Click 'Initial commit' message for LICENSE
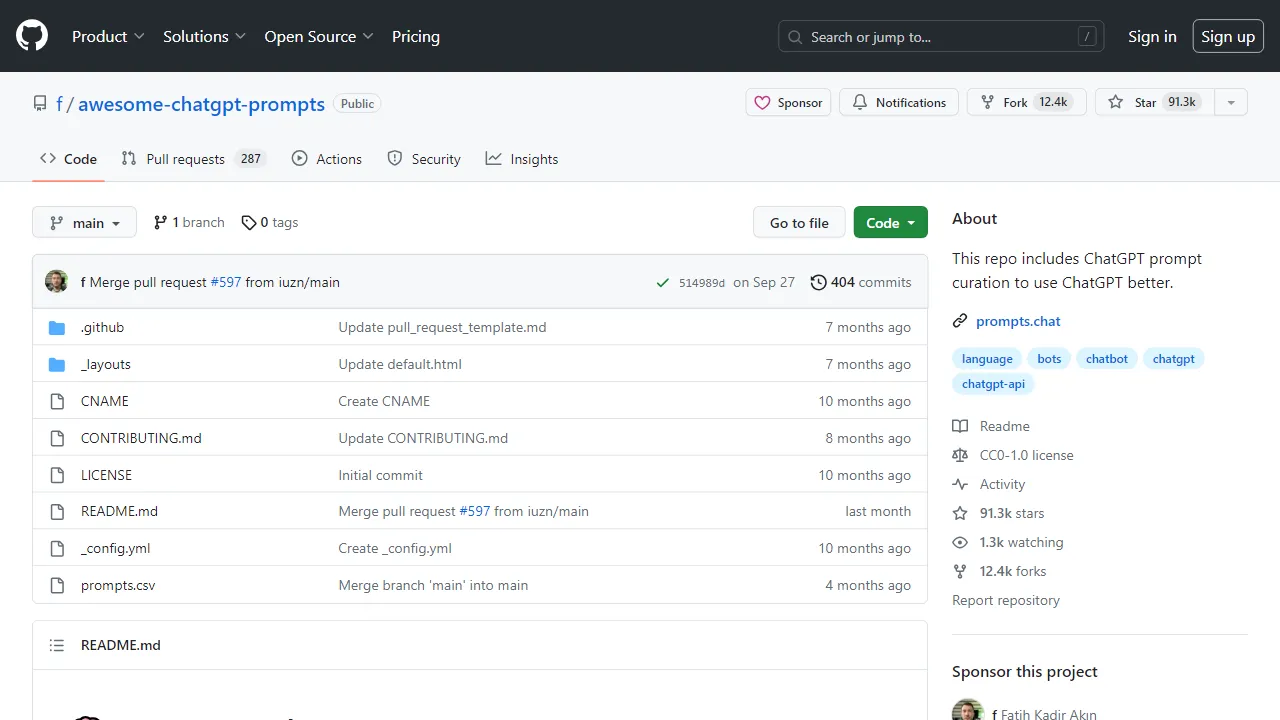 tap(380, 476)
